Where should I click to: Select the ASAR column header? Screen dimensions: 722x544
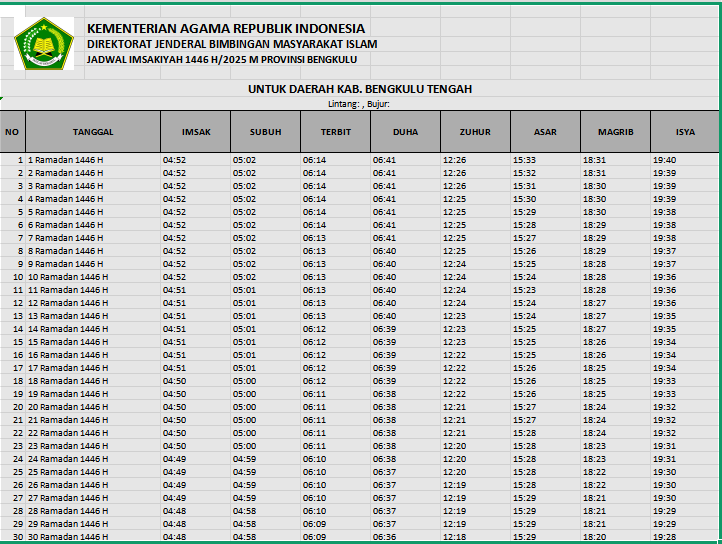pos(545,131)
